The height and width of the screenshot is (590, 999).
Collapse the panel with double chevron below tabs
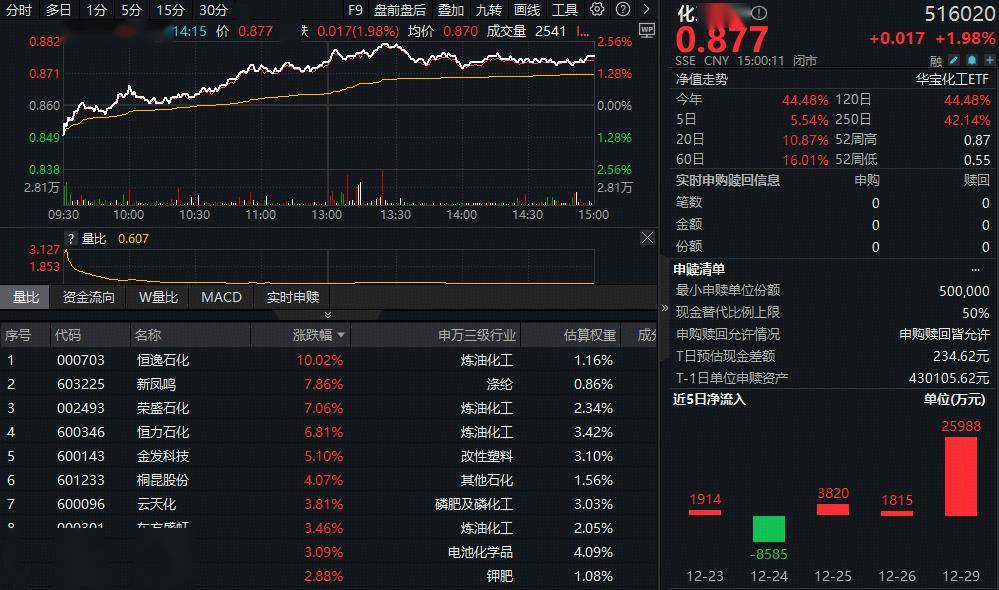coord(666,308)
